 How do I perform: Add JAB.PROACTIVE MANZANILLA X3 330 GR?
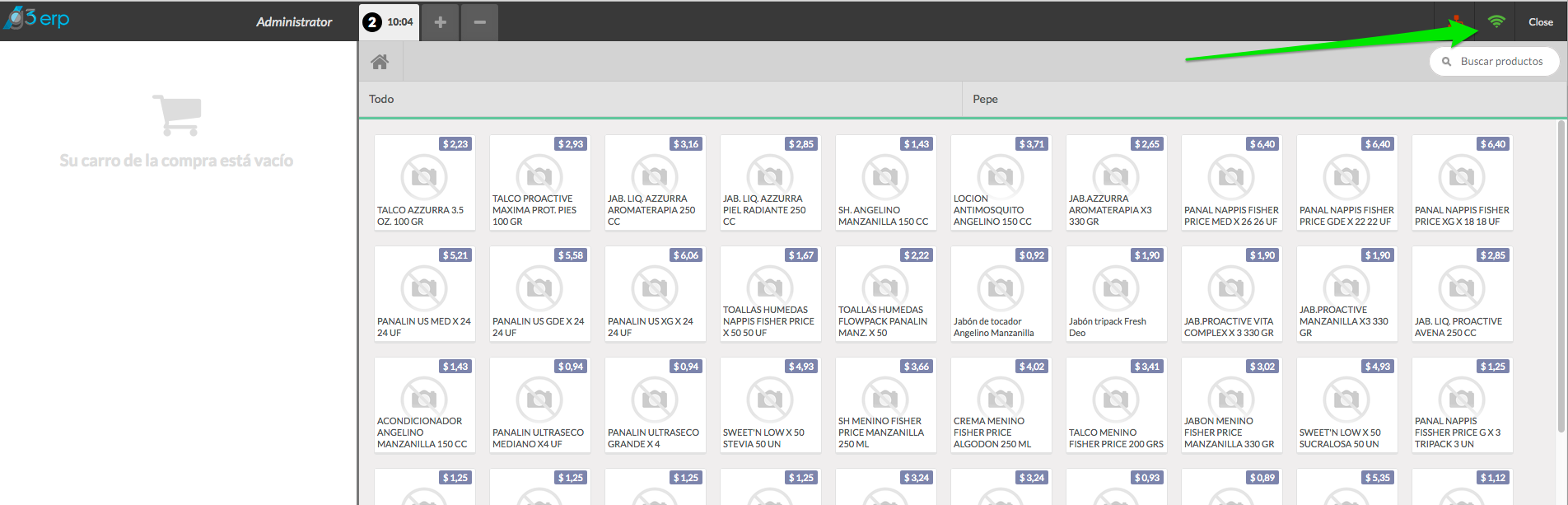point(1346,294)
